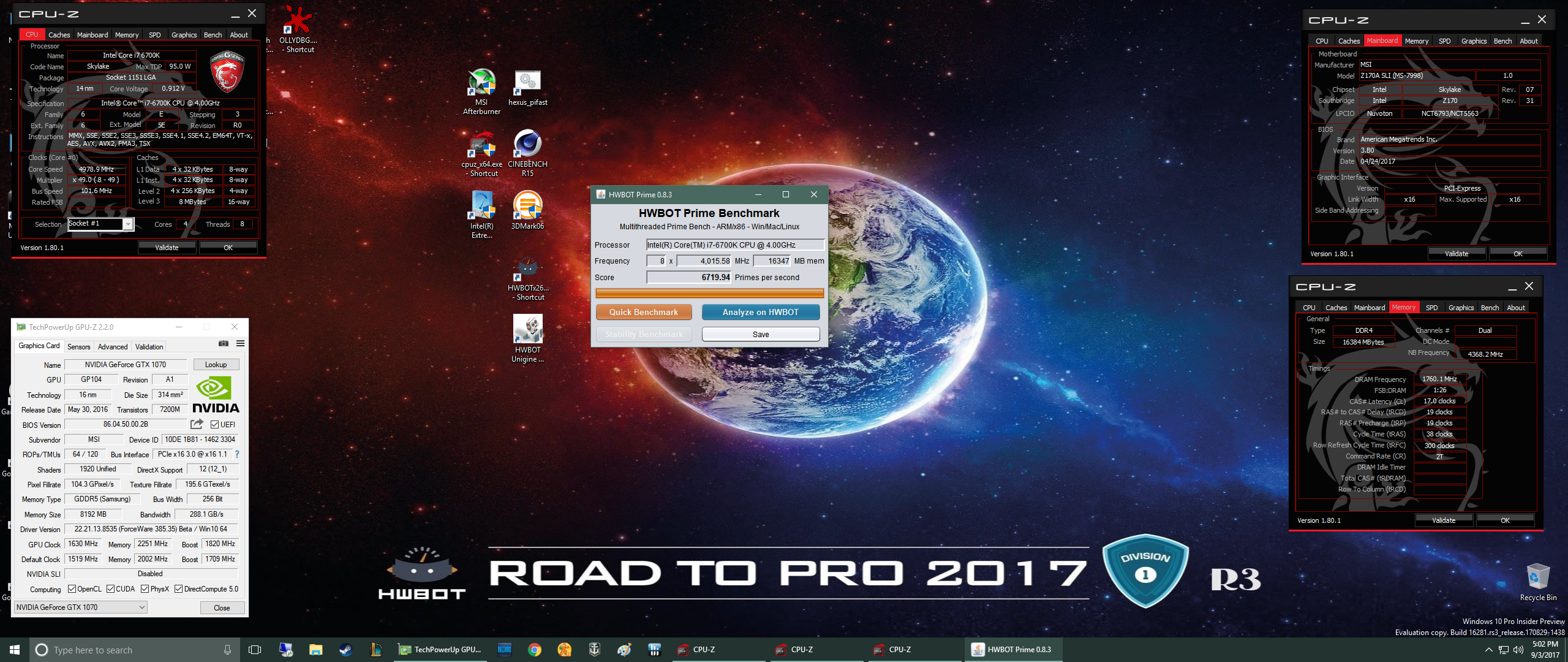Open Task View from taskbar
The image size is (1568, 662).
(255, 650)
